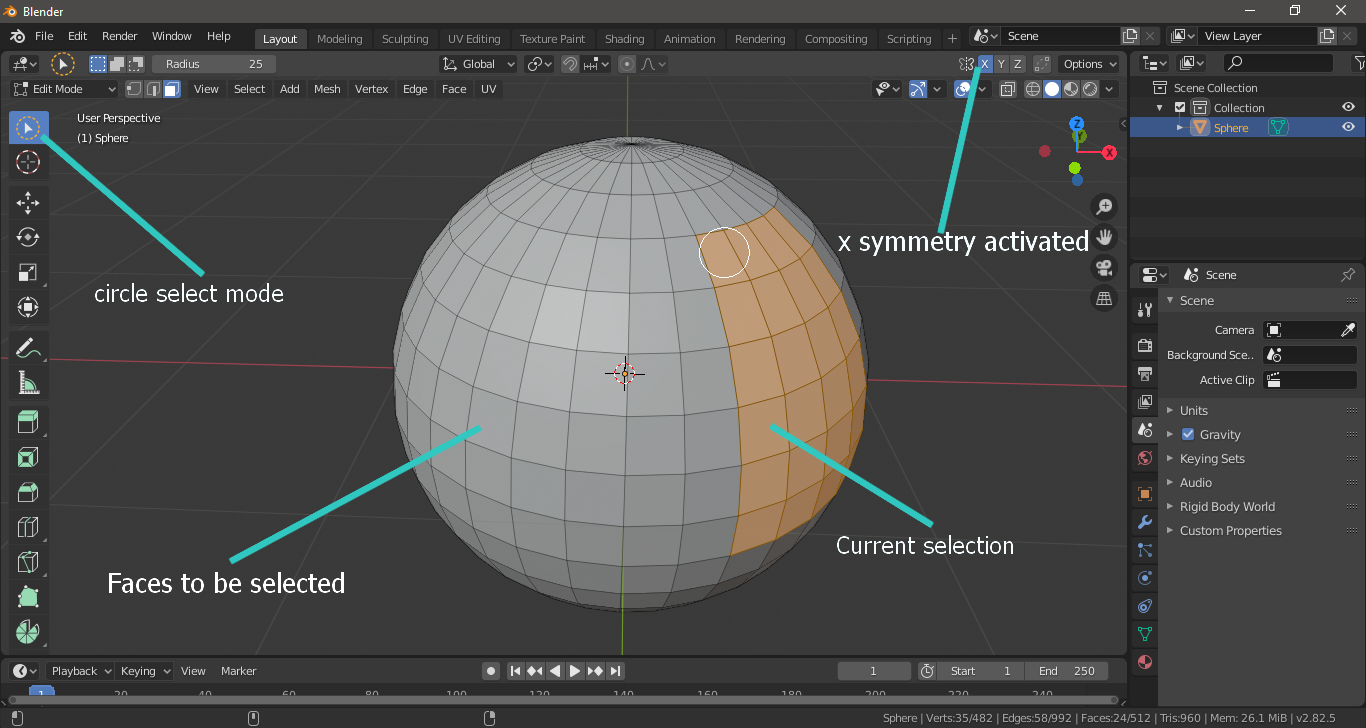The width and height of the screenshot is (1366, 728).
Task: Activate the Transform tool
Action: pos(28,307)
